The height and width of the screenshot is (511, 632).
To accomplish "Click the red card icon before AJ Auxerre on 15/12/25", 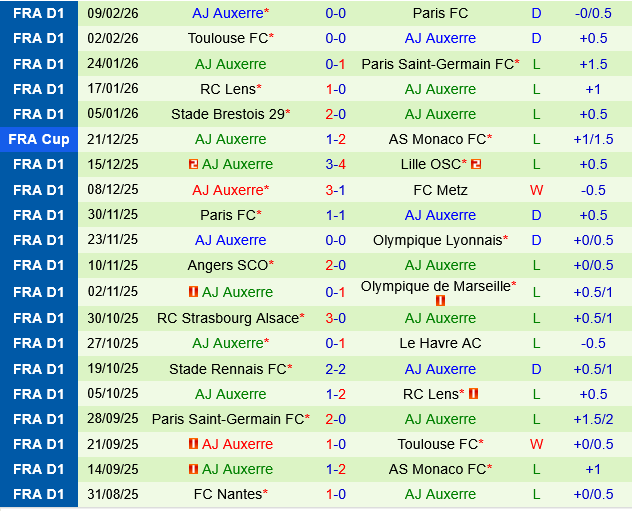I will click(x=192, y=164).
